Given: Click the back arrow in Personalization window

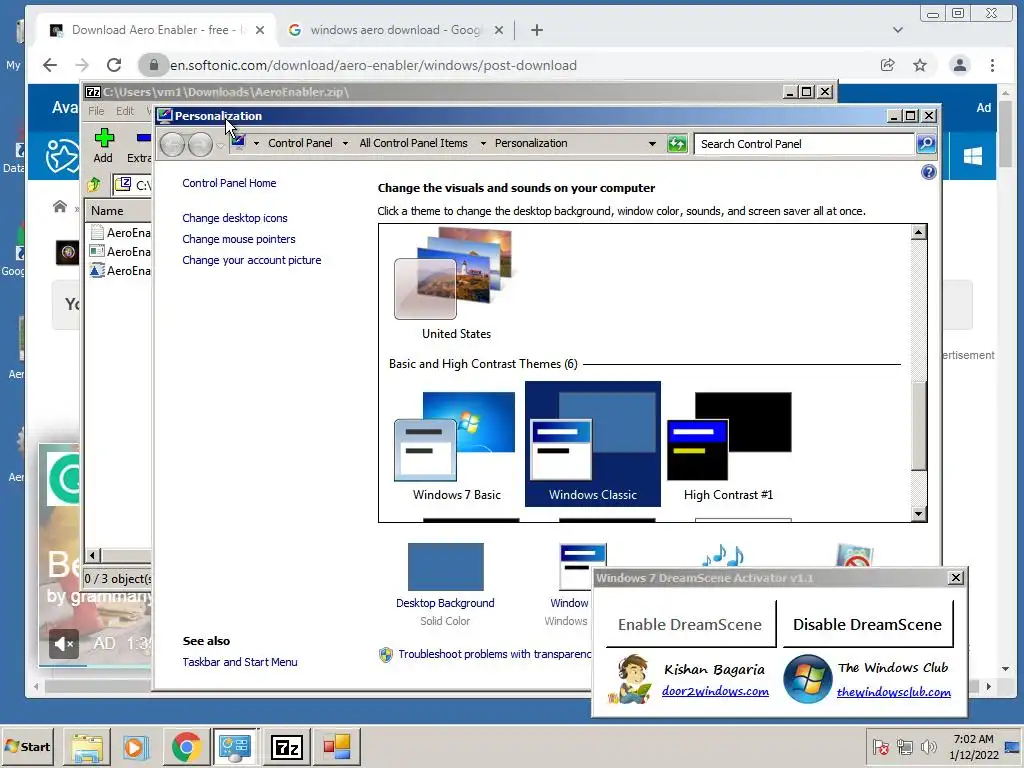Looking at the screenshot, I should click(x=173, y=144).
